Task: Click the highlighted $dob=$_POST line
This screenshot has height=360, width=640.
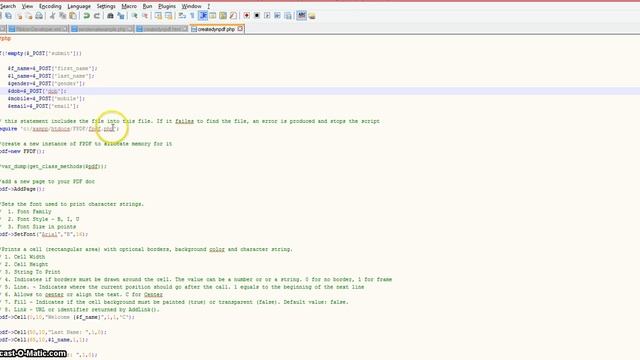Action: point(37,91)
